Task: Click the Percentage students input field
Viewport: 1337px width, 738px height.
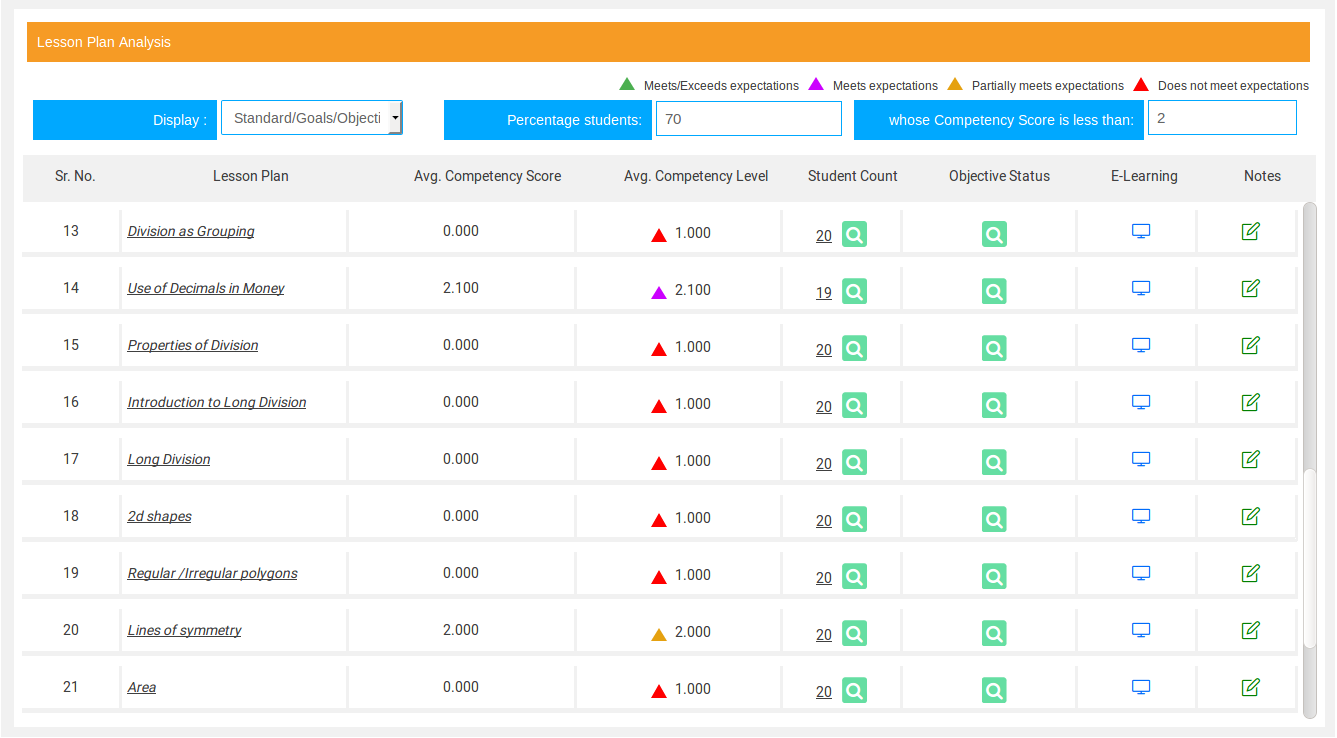Action: click(x=748, y=119)
